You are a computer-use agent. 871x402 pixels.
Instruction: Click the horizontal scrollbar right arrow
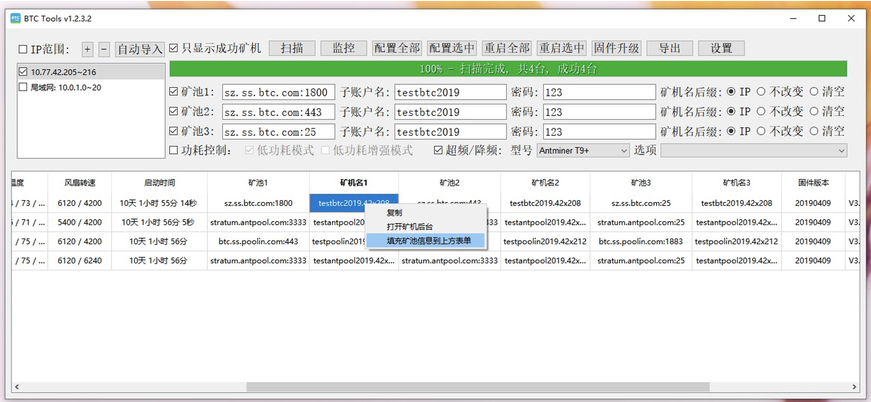(x=854, y=386)
